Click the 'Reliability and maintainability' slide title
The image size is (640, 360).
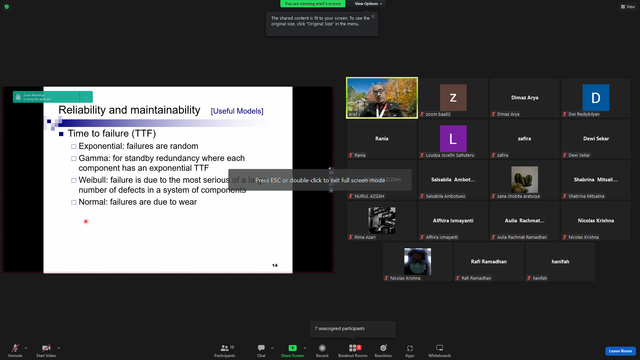click(x=129, y=110)
